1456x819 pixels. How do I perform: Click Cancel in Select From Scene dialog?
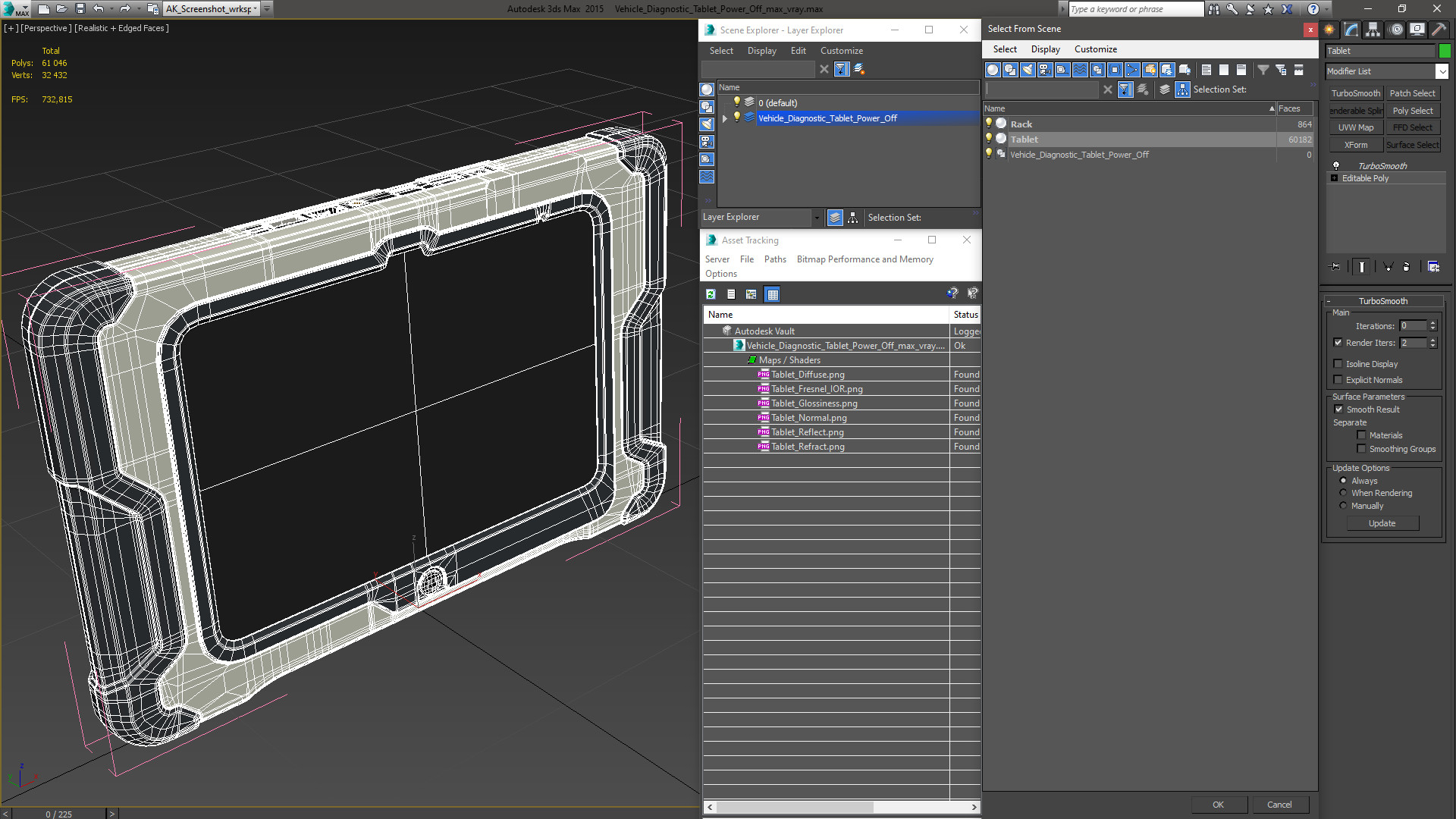pyautogui.click(x=1279, y=805)
